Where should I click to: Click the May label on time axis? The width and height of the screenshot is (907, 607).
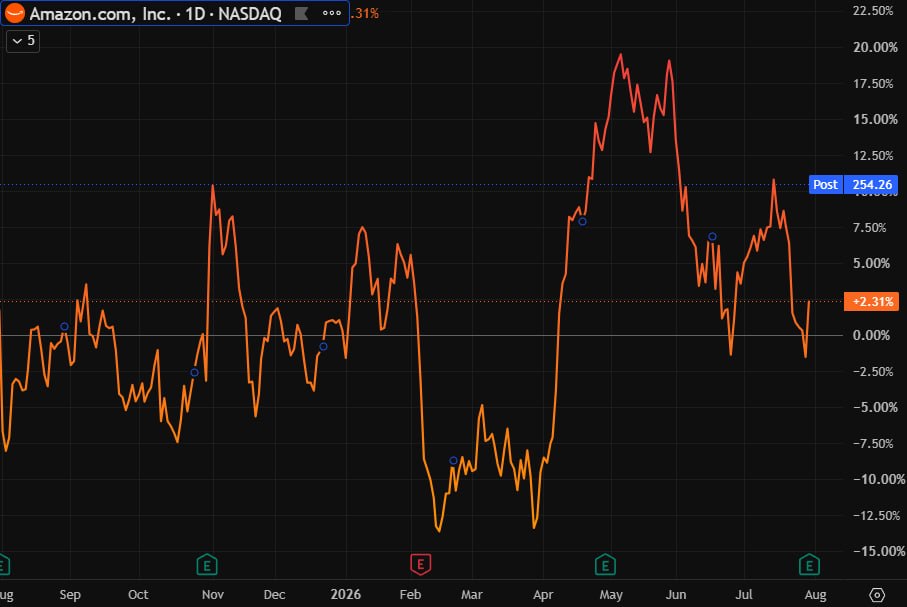point(611,595)
